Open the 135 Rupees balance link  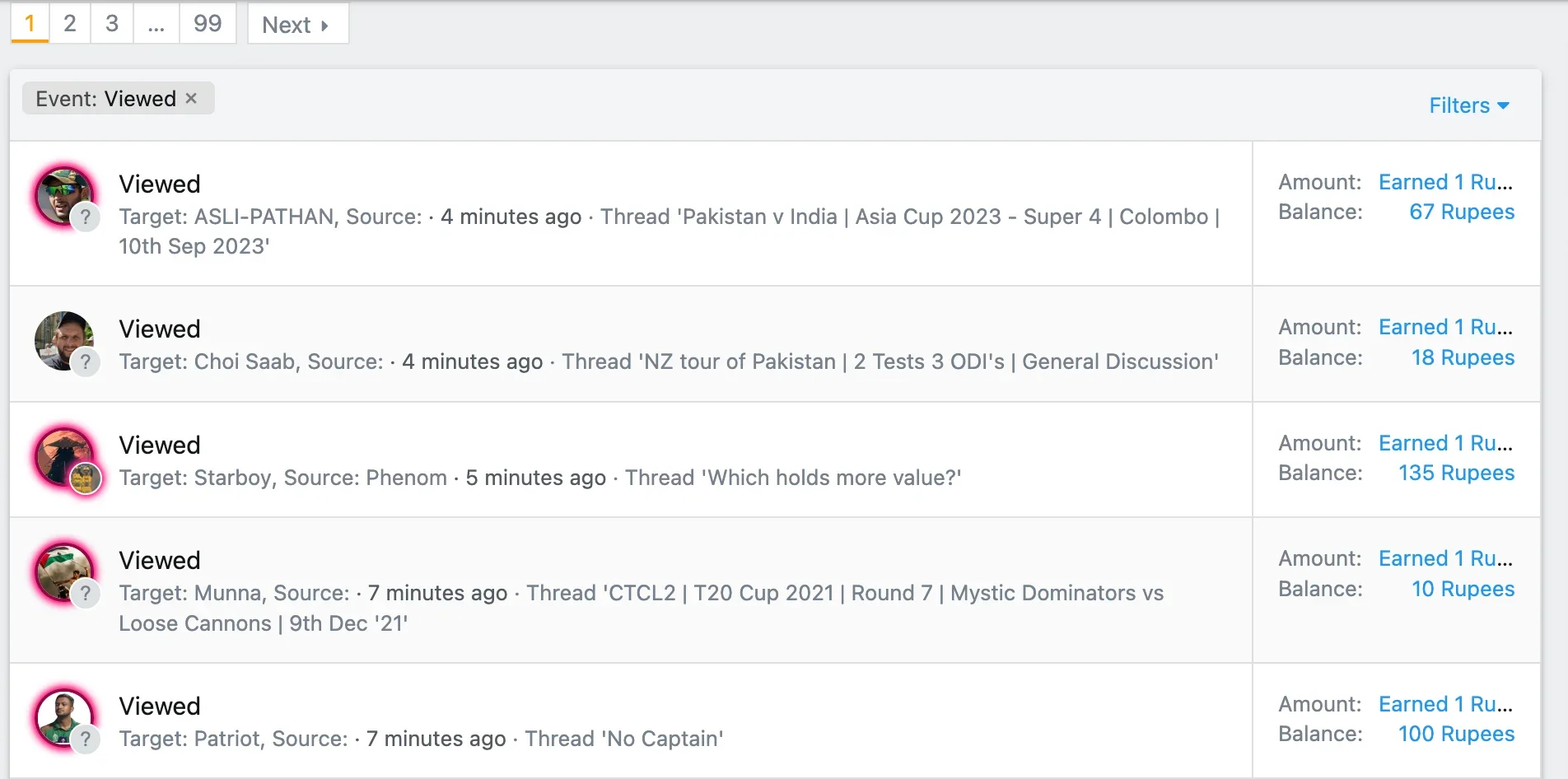[1456, 473]
